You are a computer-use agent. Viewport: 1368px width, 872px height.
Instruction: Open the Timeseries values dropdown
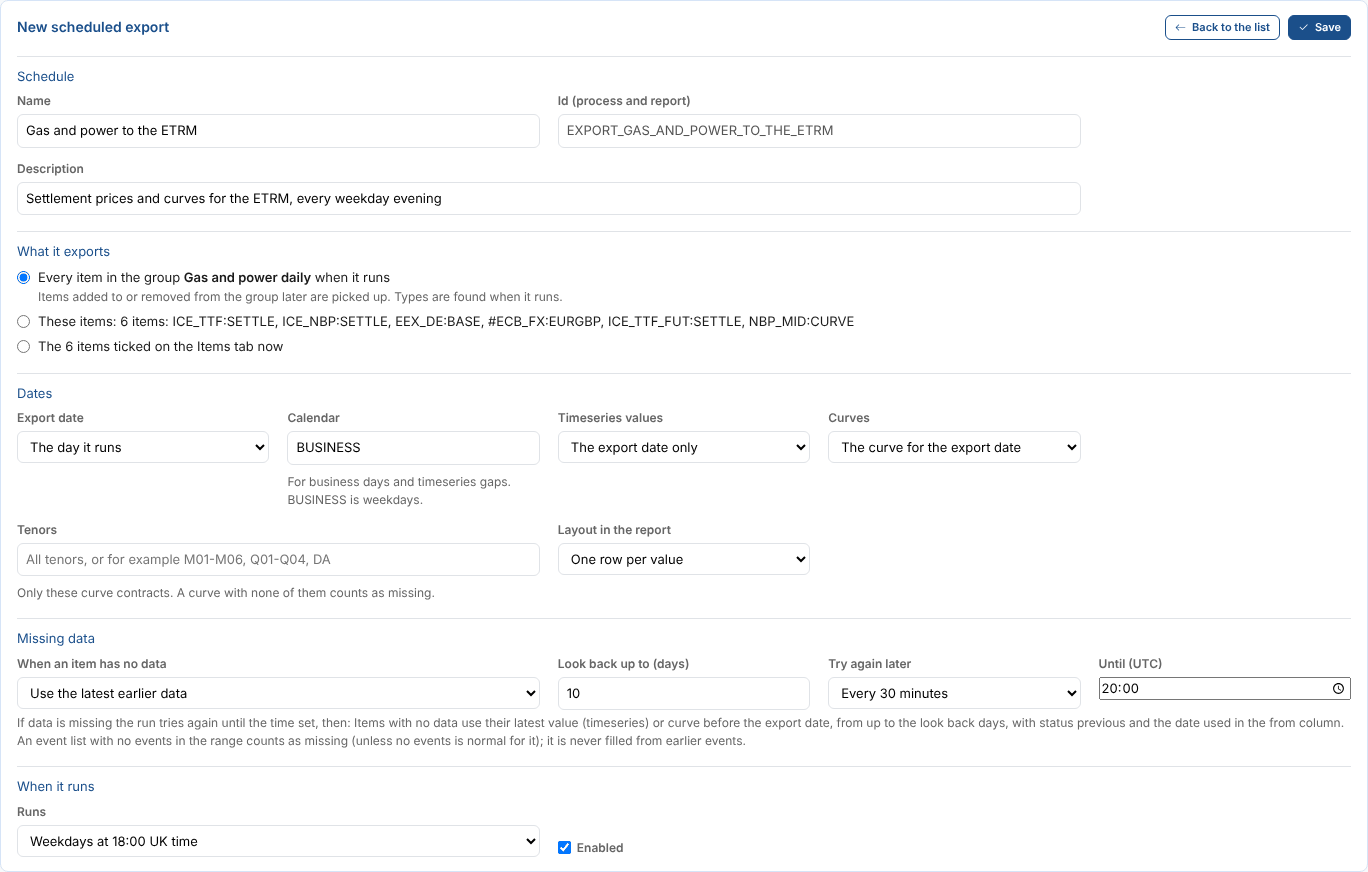tap(684, 447)
